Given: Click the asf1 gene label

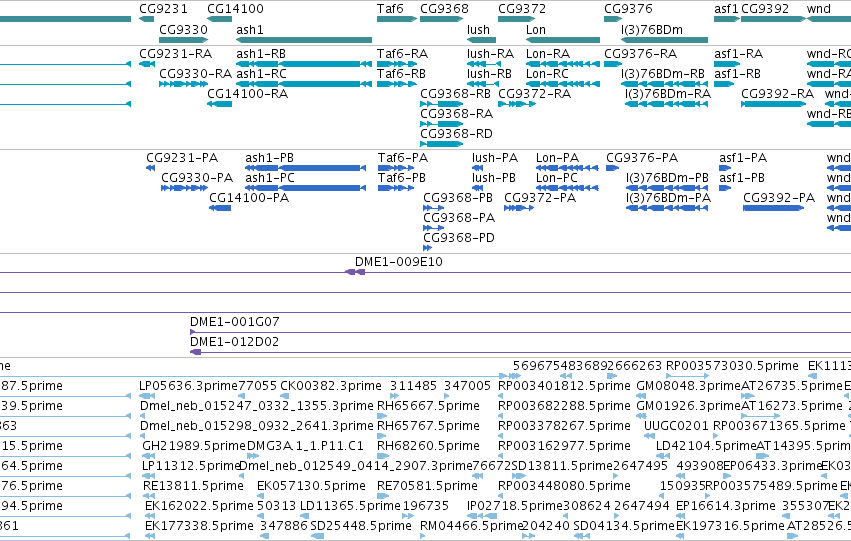Looking at the screenshot, I should [726, 9].
